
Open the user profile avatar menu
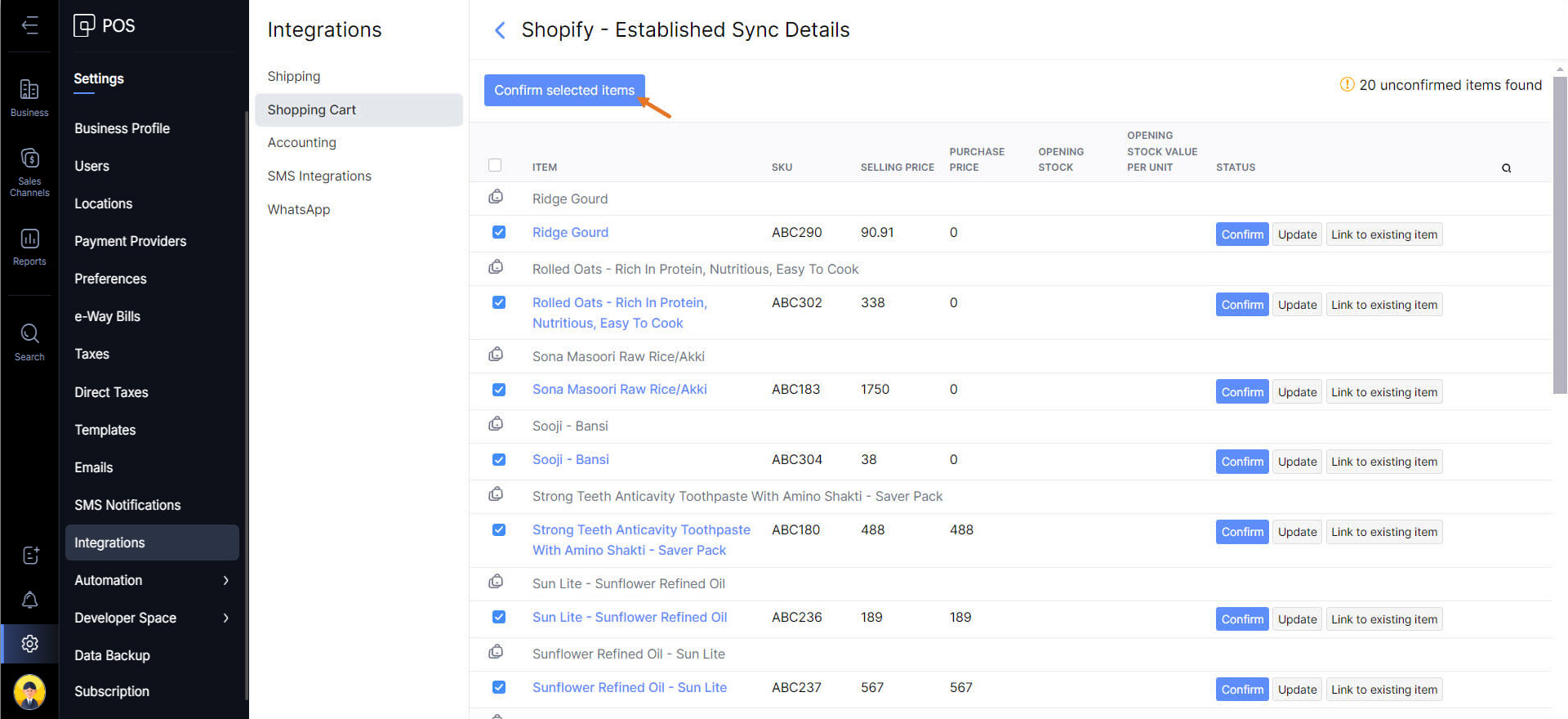click(29, 691)
